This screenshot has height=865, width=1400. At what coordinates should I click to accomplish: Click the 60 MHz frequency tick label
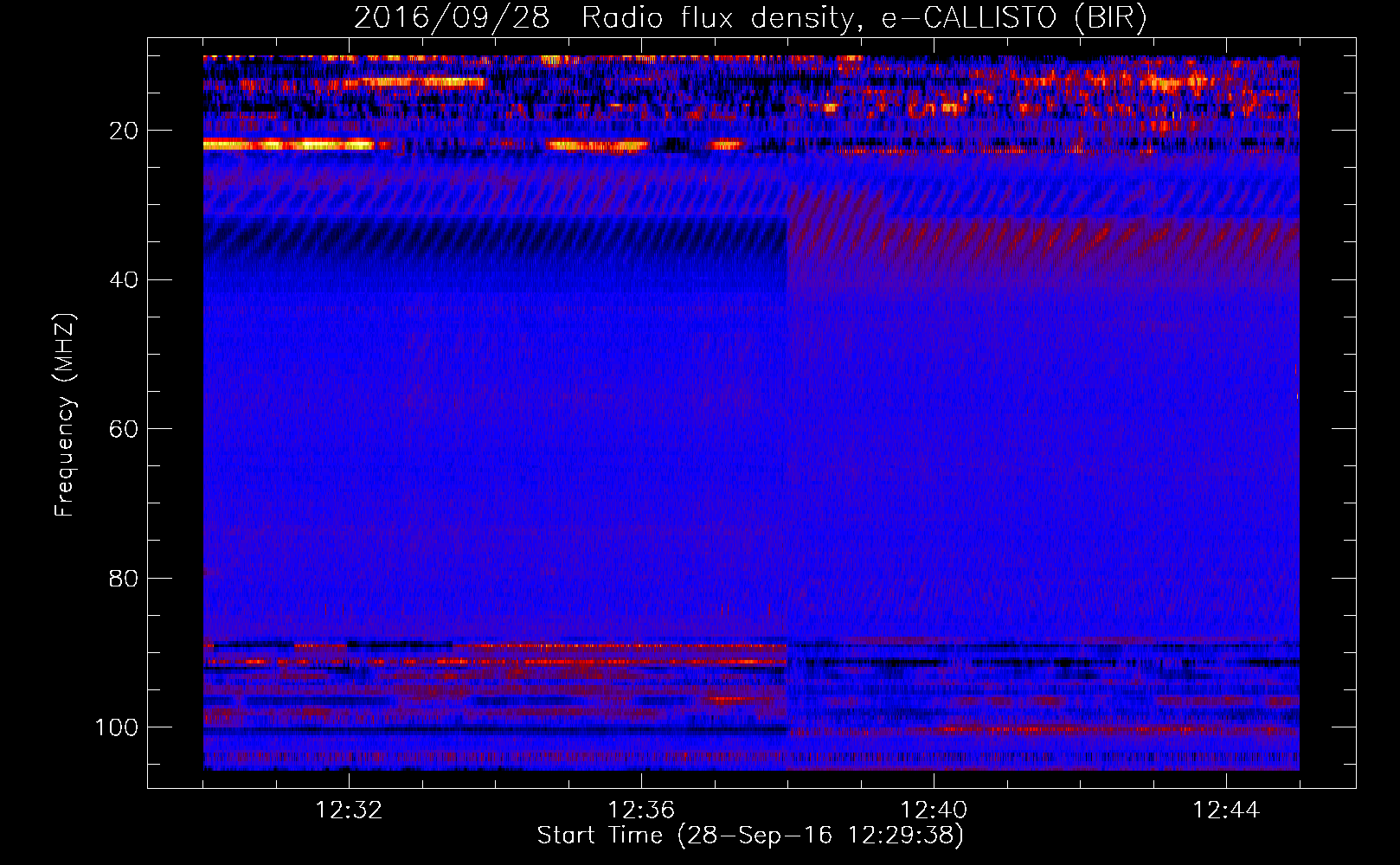(x=125, y=429)
